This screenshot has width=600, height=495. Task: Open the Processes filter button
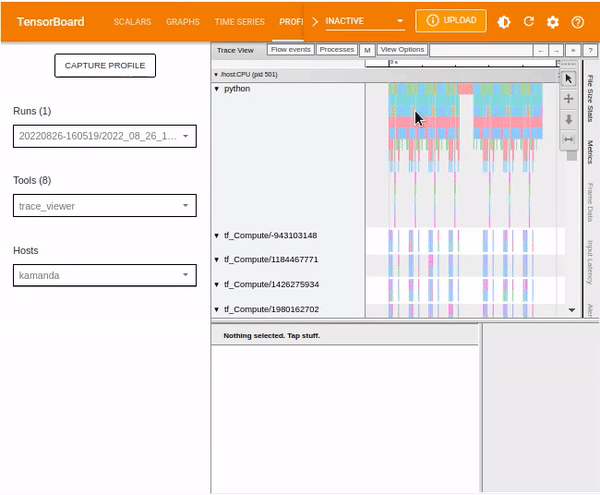tap(337, 50)
